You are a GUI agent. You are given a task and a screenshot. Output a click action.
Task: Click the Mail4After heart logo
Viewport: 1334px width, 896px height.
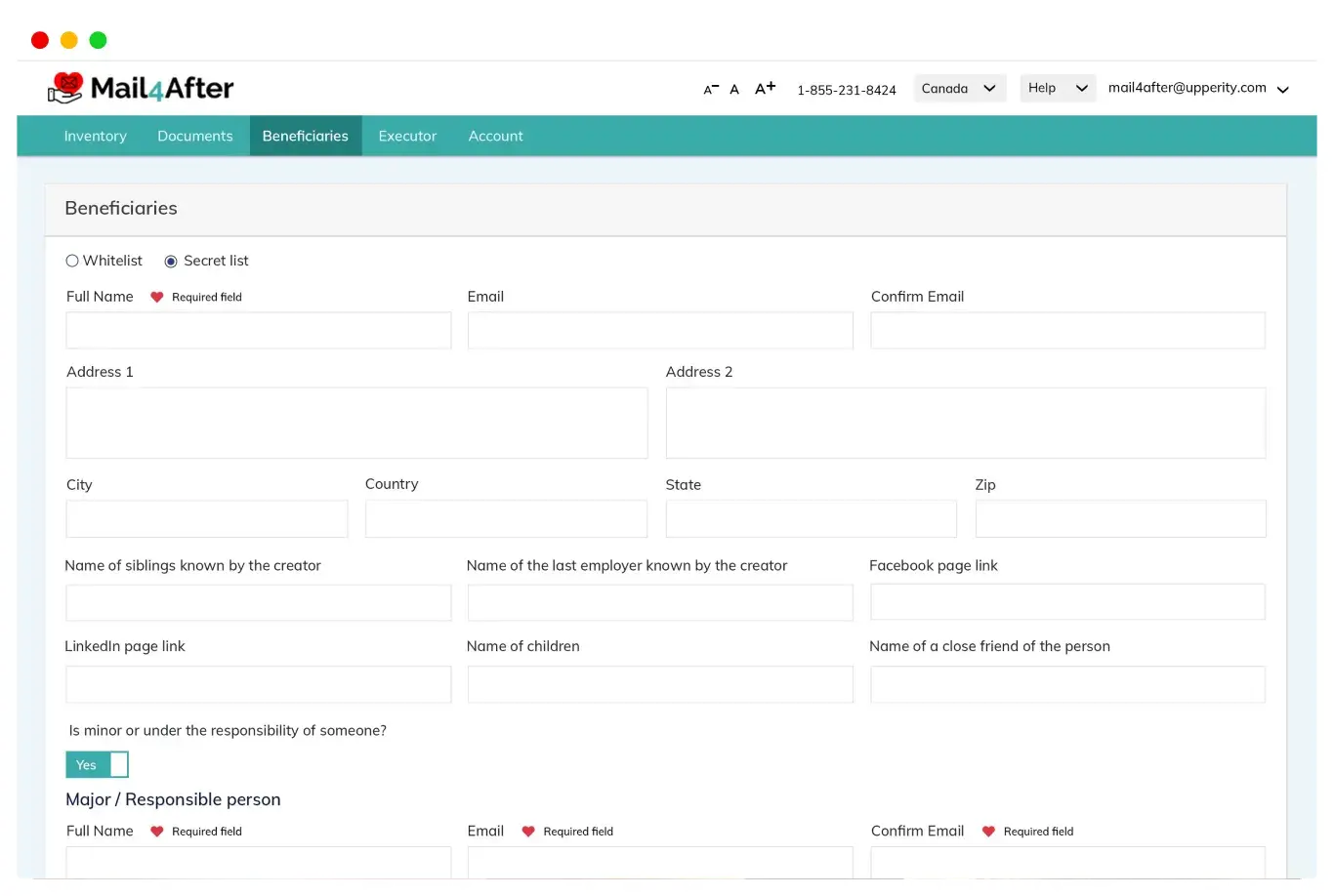point(65,88)
